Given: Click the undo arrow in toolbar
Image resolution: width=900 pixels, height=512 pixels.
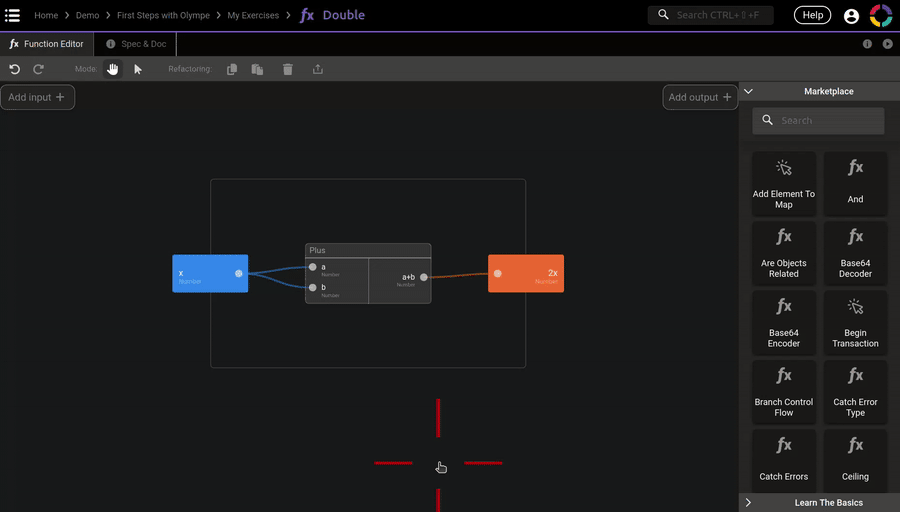Looking at the screenshot, I should pyautogui.click(x=14, y=69).
